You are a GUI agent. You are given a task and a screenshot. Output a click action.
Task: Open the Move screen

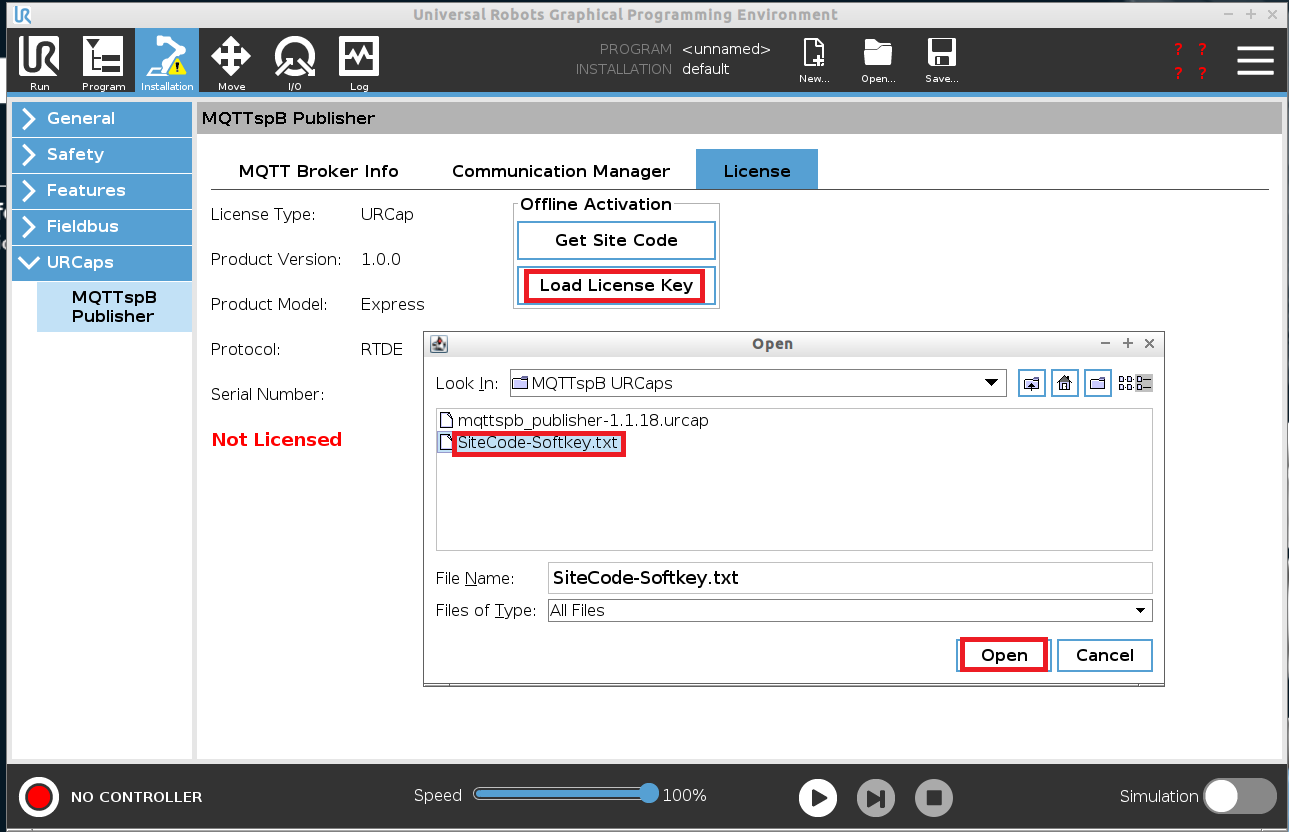231,62
